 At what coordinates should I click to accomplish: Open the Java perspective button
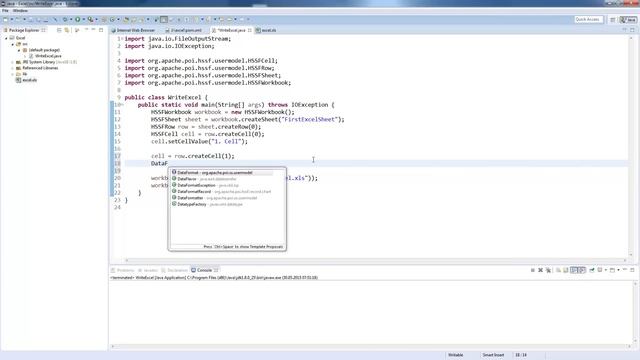coord(629,19)
